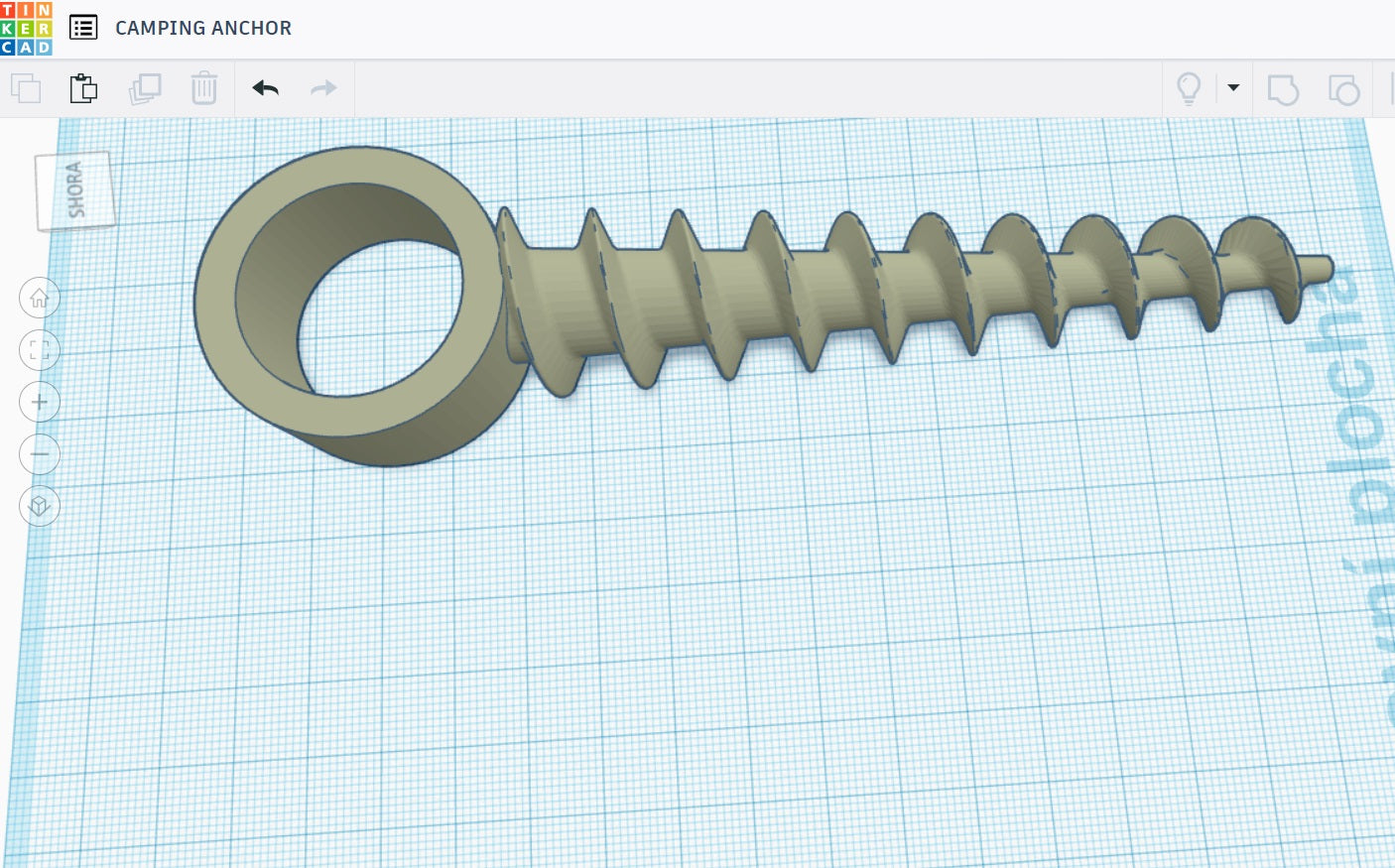Screen dimensions: 1395x868
Task: Click the SHORA view cube face
Action: (76, 190)
